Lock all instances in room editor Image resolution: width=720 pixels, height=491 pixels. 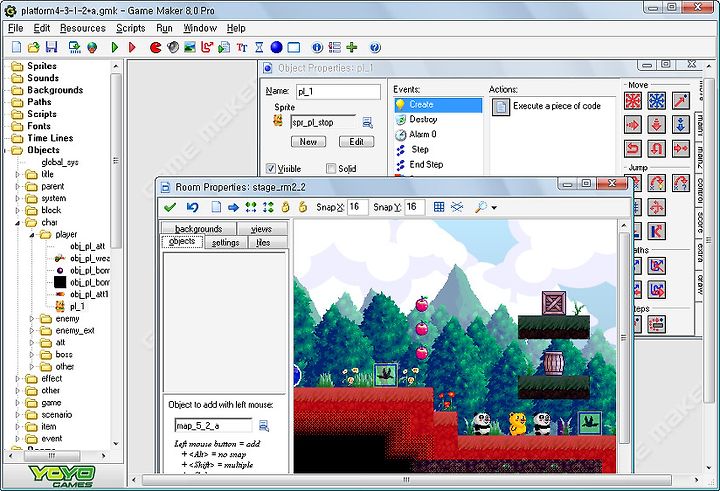pos(285,207)
